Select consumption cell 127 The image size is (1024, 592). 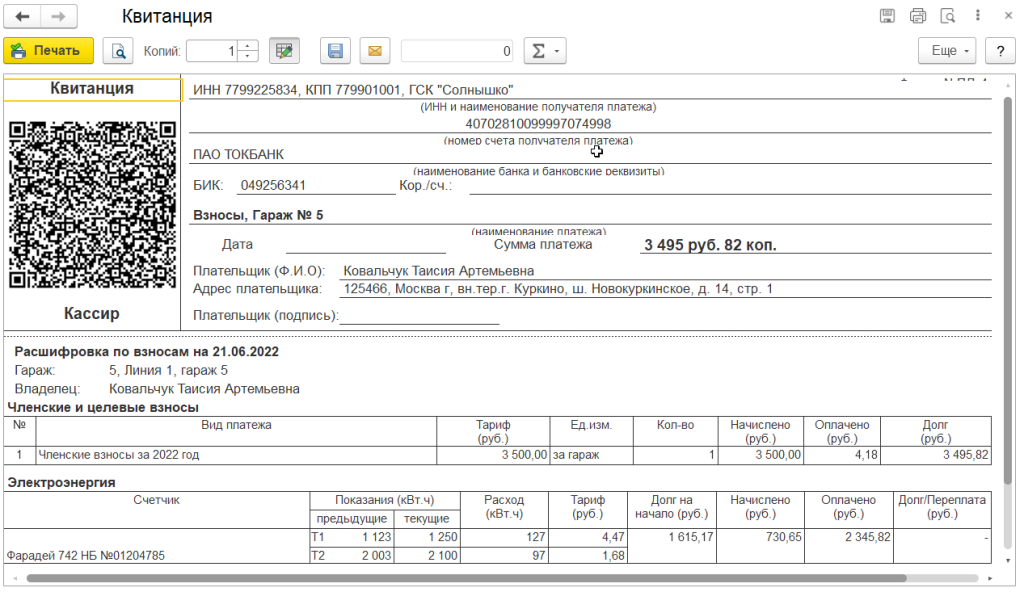[x=504, y=537]
